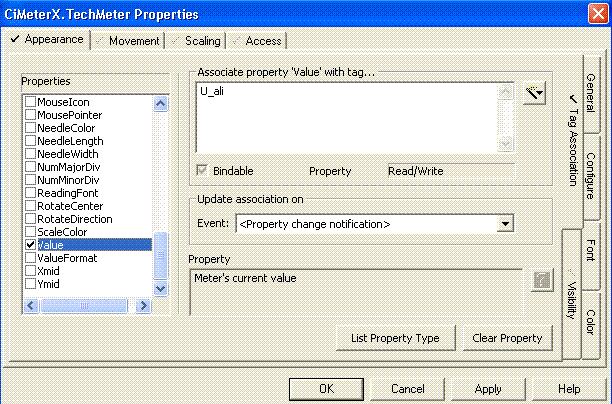Screen dimensions: 612x404
Task: Click the tag browse wizard icon
Action: (535, 93)
